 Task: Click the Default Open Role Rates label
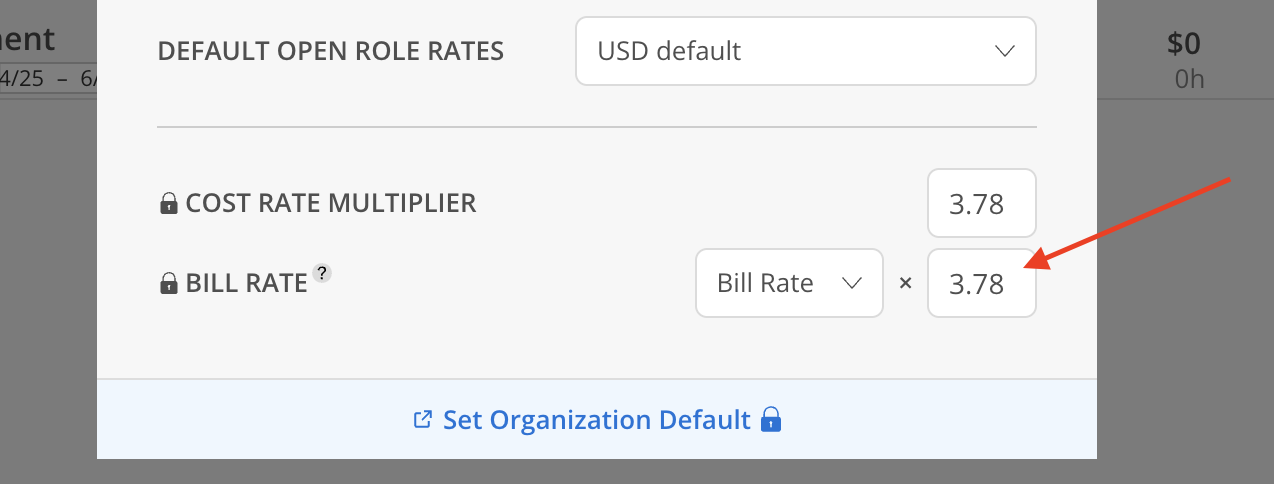(331, 50)
